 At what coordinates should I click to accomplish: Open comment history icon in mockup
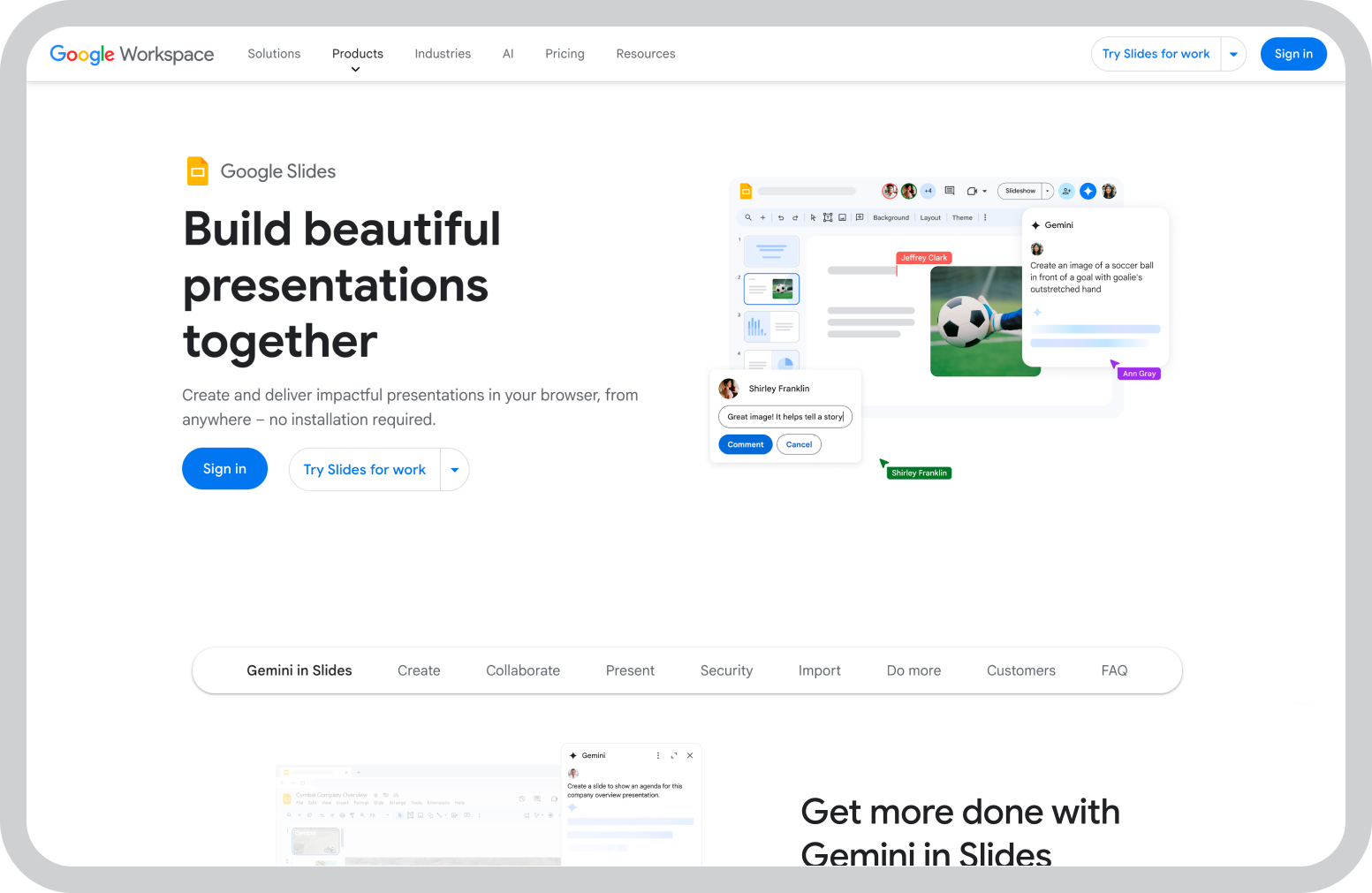coord(950,191)
